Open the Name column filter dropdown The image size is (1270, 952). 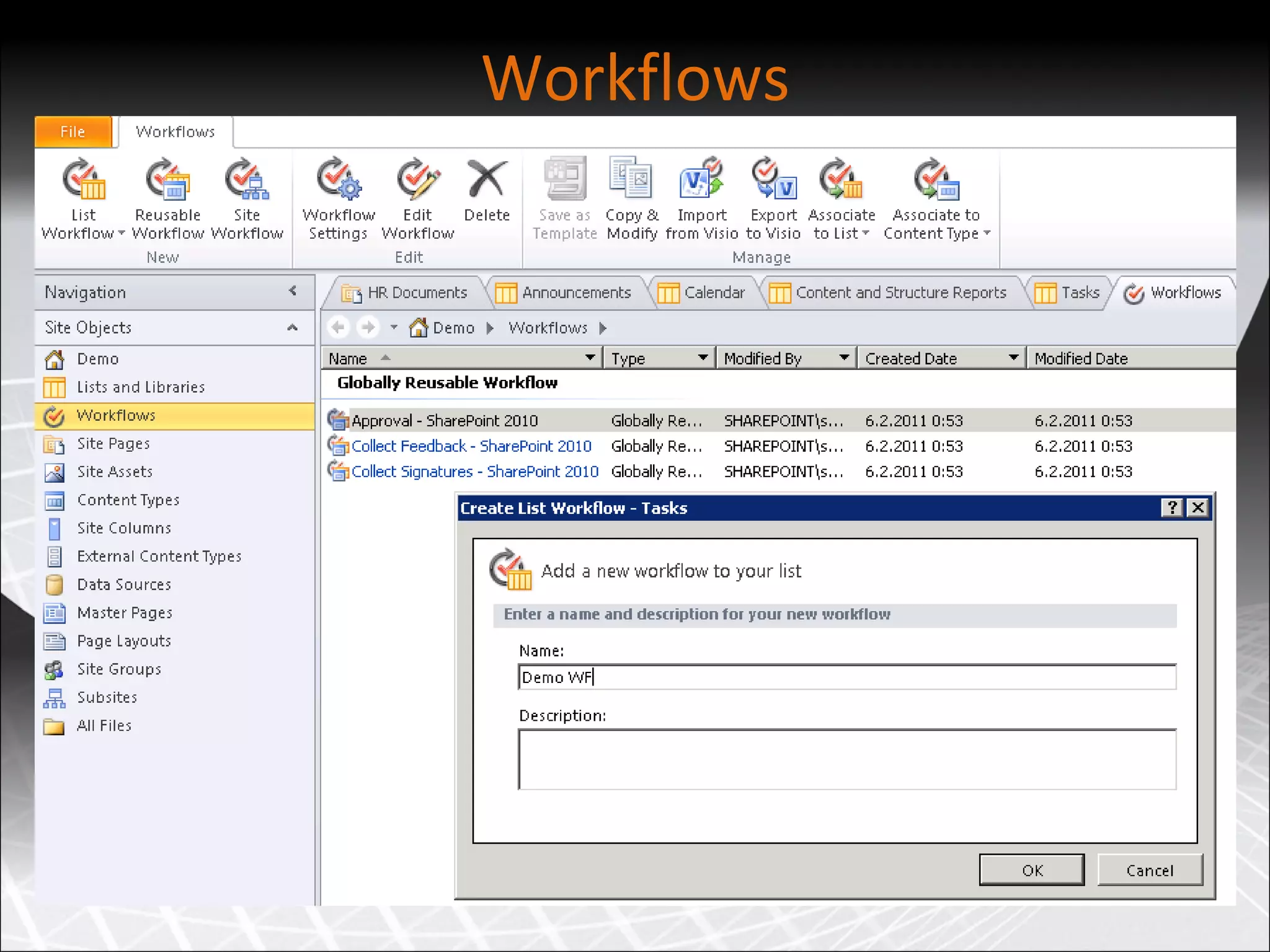click(x=590, y=358)
